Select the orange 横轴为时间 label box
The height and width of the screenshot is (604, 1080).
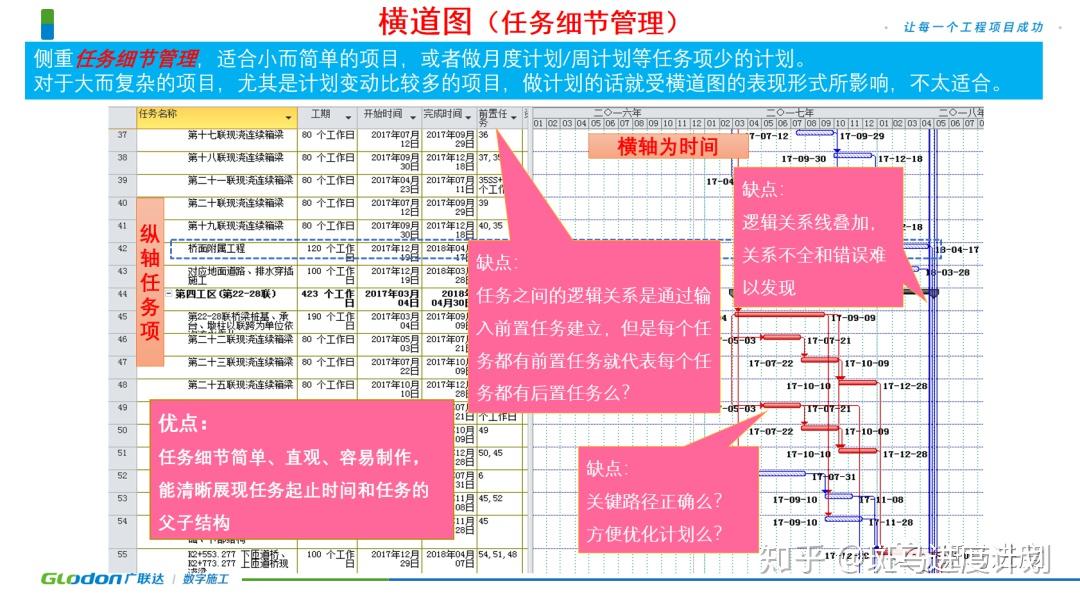668,146
